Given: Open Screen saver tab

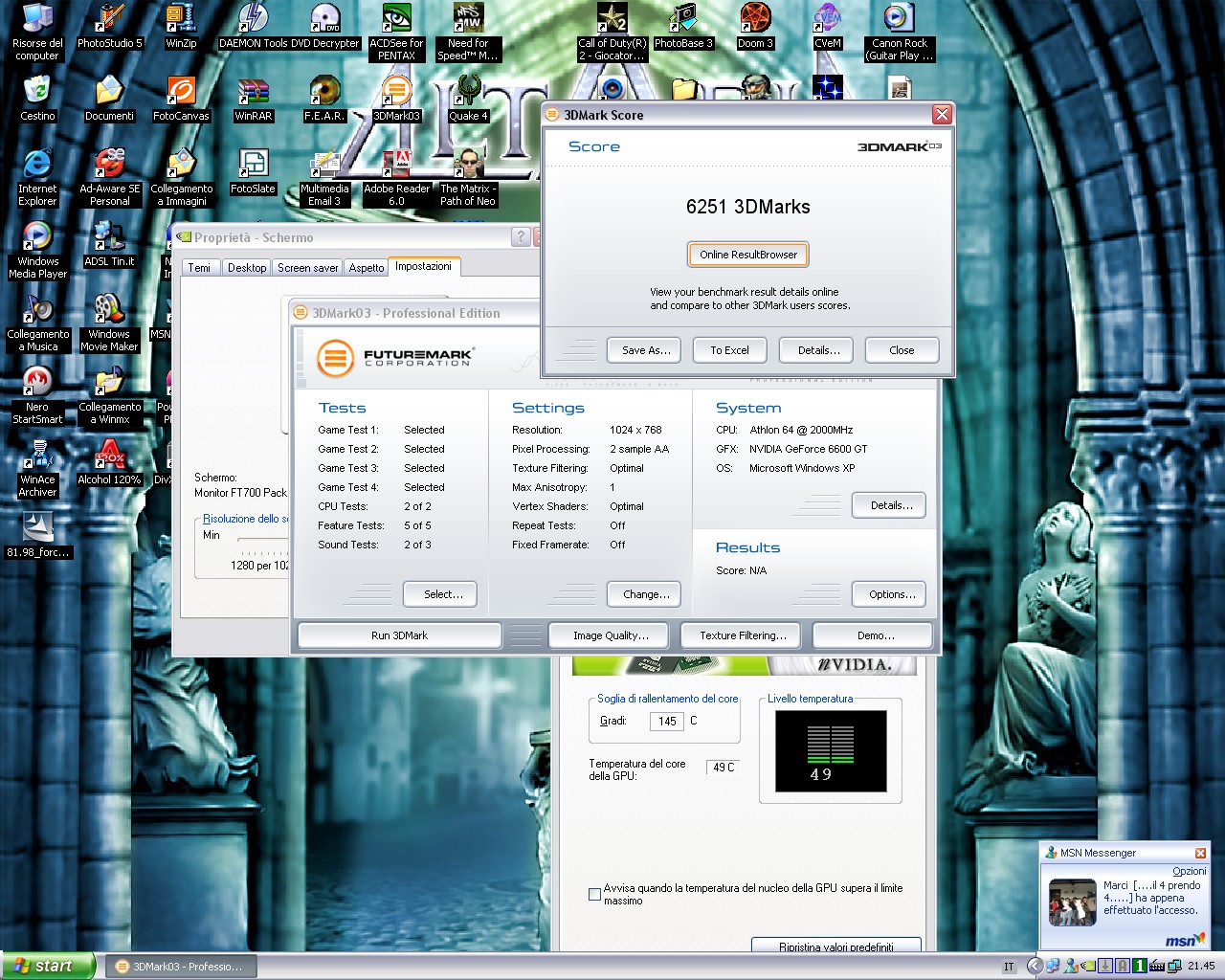Looking at the screenshot, I should coord(307,268).
